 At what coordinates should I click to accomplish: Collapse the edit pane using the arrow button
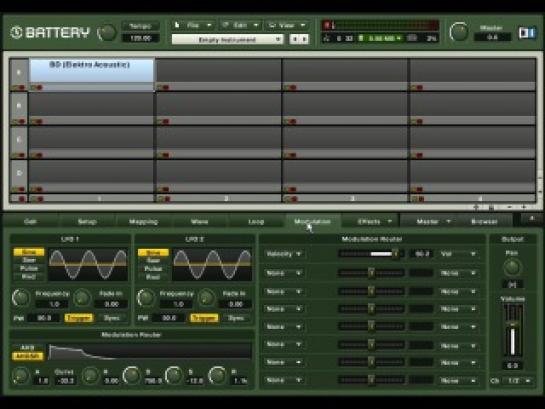click(531, 219)
